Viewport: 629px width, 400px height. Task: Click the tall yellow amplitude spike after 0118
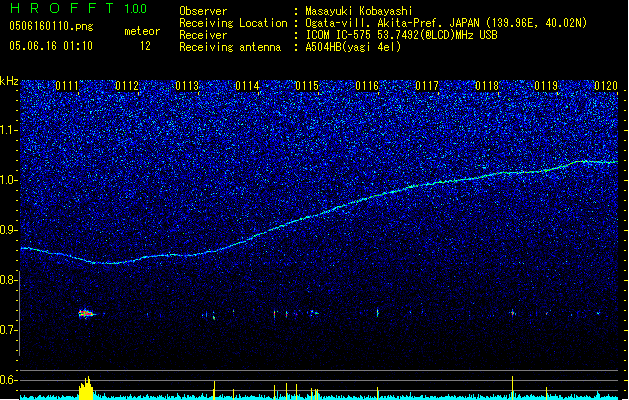click(x=513, y=388)
